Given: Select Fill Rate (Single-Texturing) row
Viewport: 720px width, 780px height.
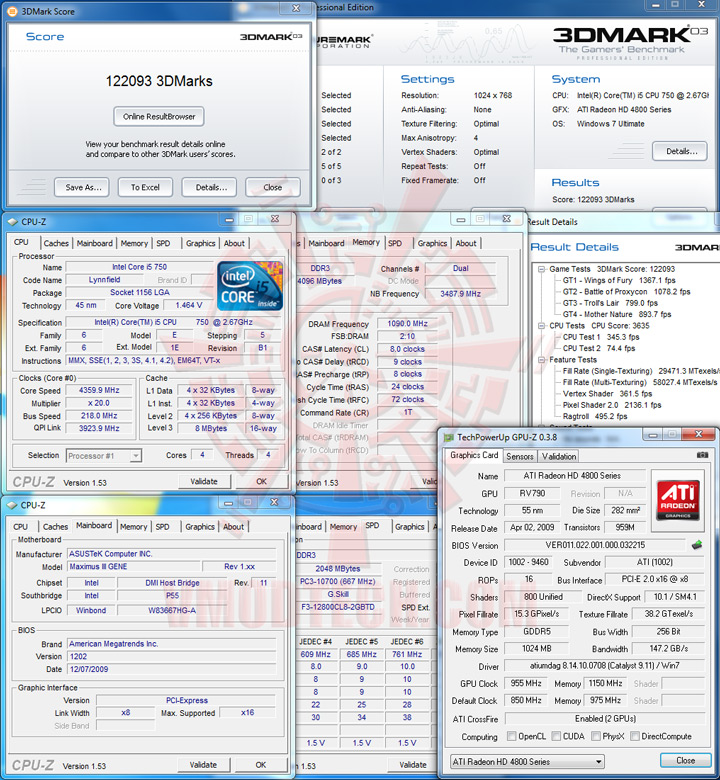Looking at the screenshot, I should (x=640, y=371).
